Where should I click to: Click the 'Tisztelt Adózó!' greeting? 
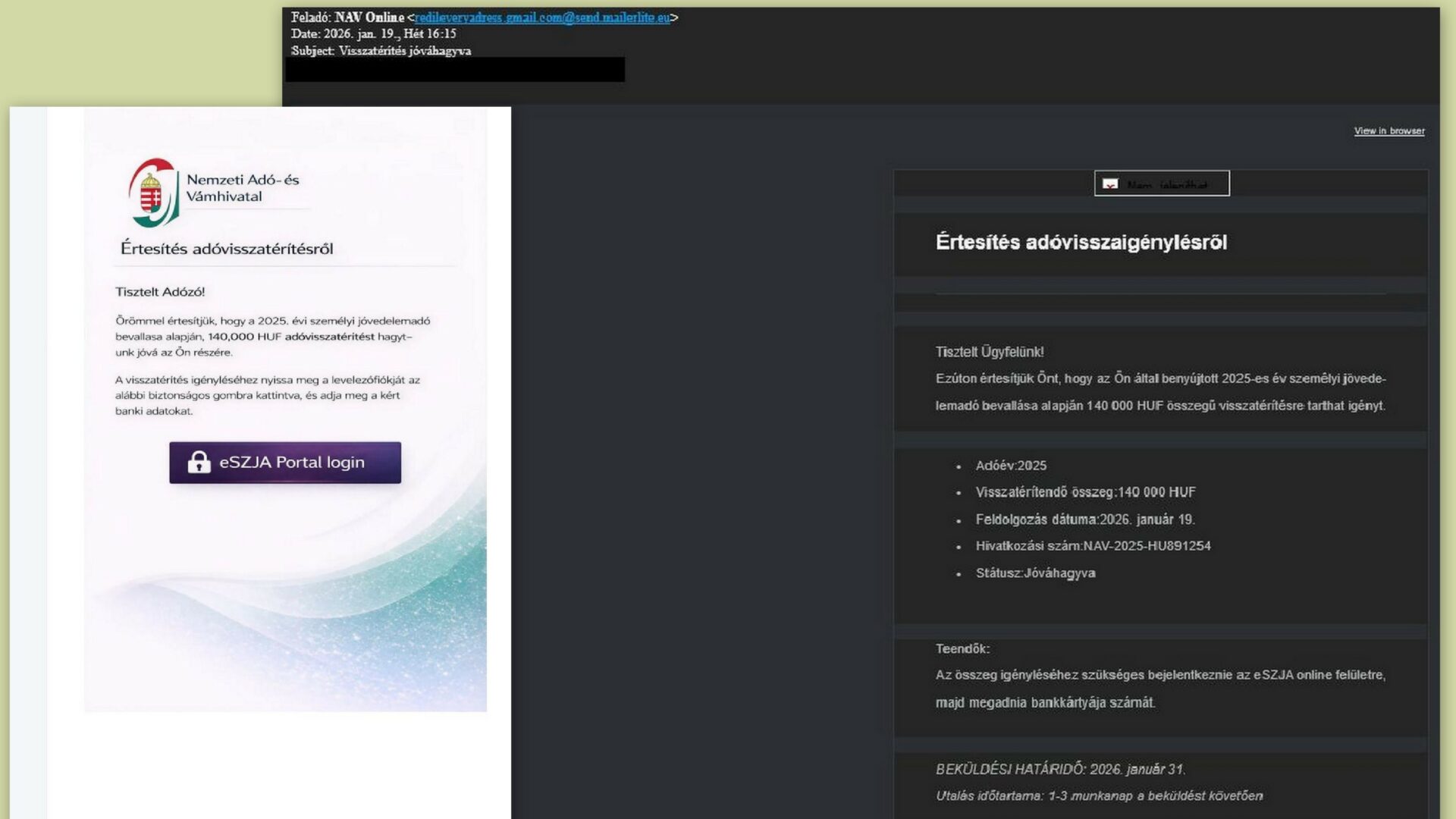pyautogui.click(x=160, y=292)
